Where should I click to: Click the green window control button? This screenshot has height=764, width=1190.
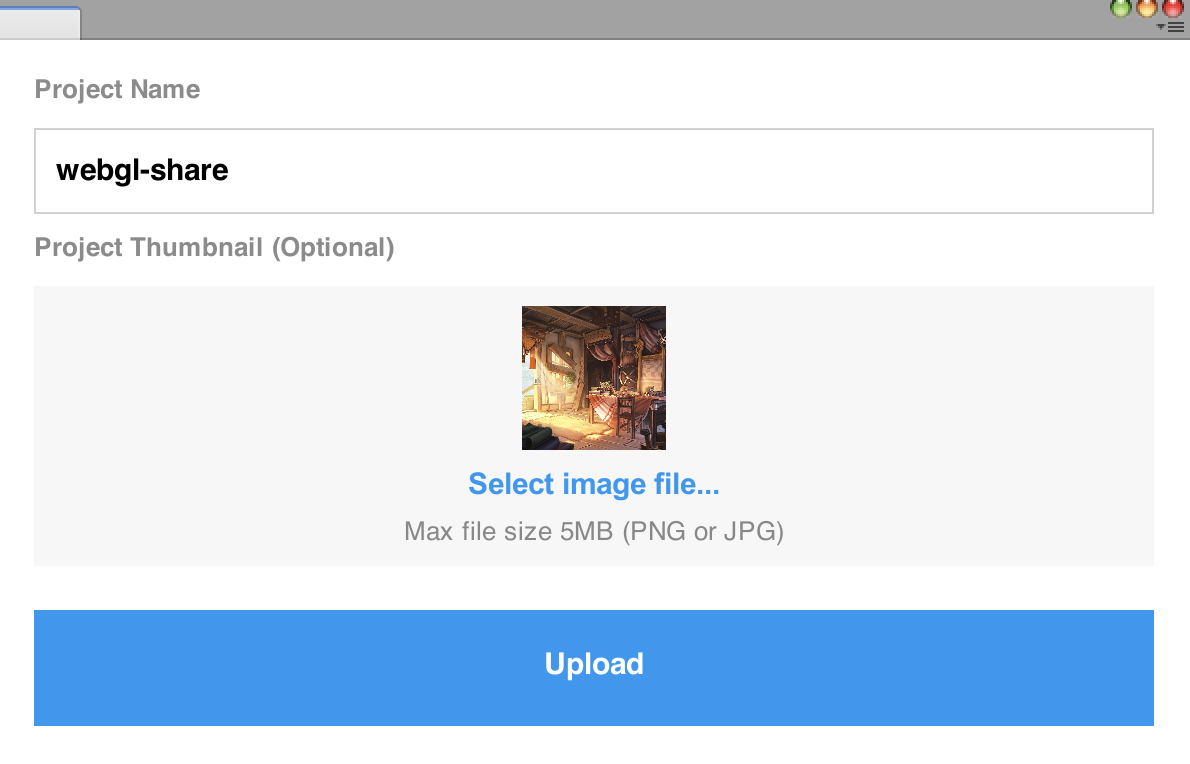pyautogui.click(x=1121, y=7)
